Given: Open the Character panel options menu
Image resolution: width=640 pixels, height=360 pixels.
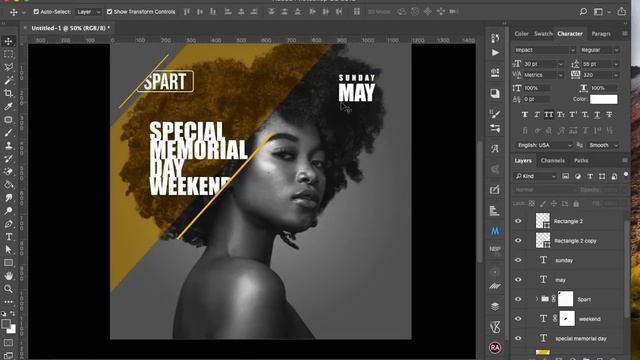Looking at the screenshot, I should [x=625, y=34].
